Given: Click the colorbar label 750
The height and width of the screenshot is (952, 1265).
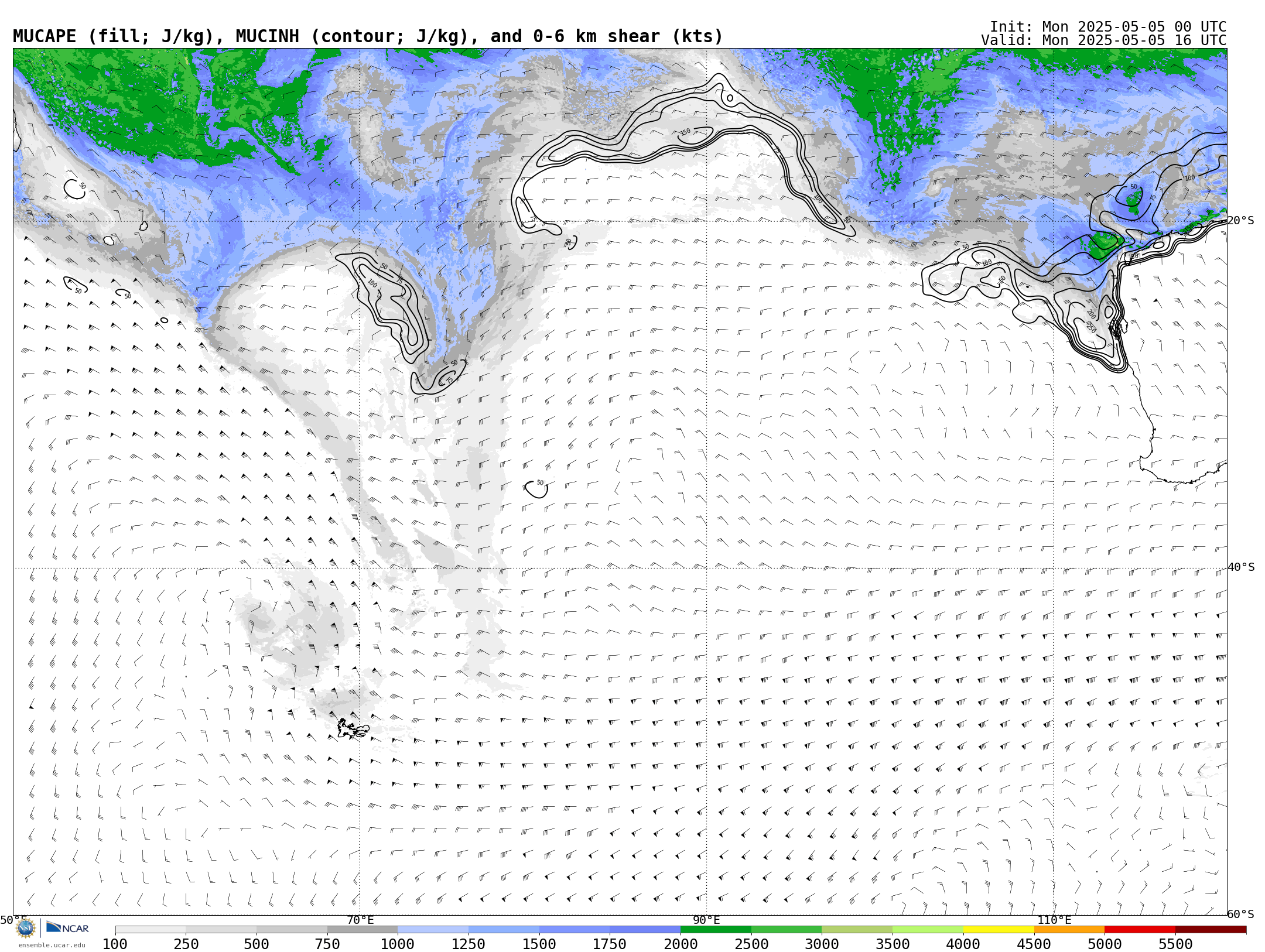Looking at the screenshot, I should [327, 944].
